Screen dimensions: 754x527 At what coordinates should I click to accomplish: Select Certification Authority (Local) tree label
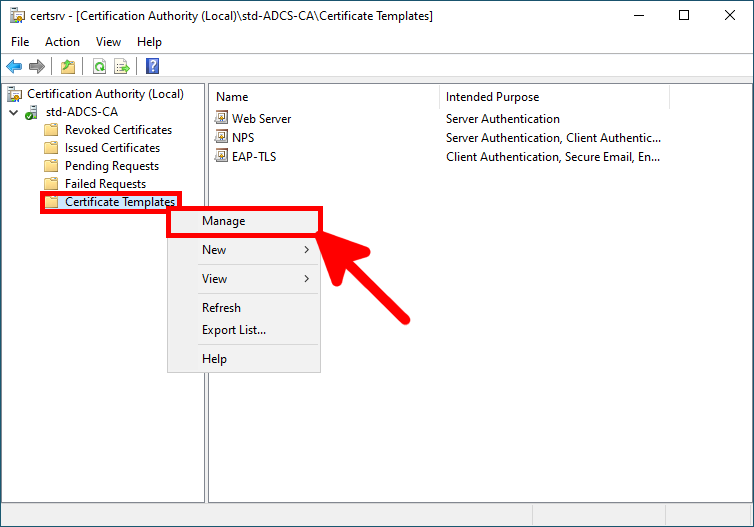tap(105, 94)
